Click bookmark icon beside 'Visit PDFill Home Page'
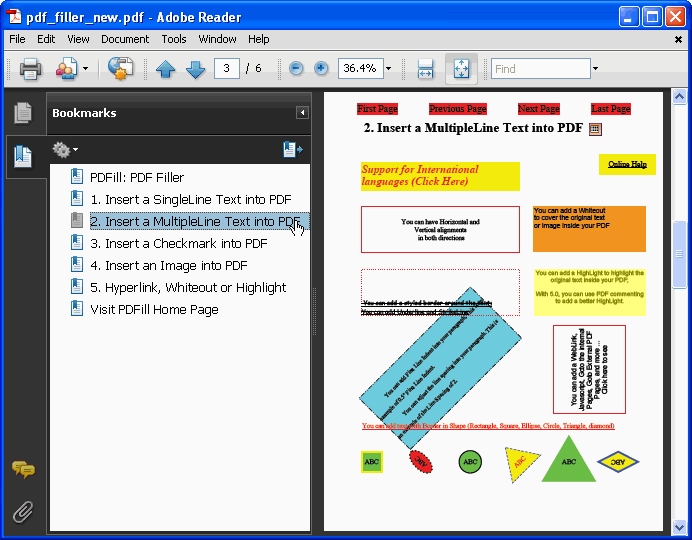 [x=77, y=309]
